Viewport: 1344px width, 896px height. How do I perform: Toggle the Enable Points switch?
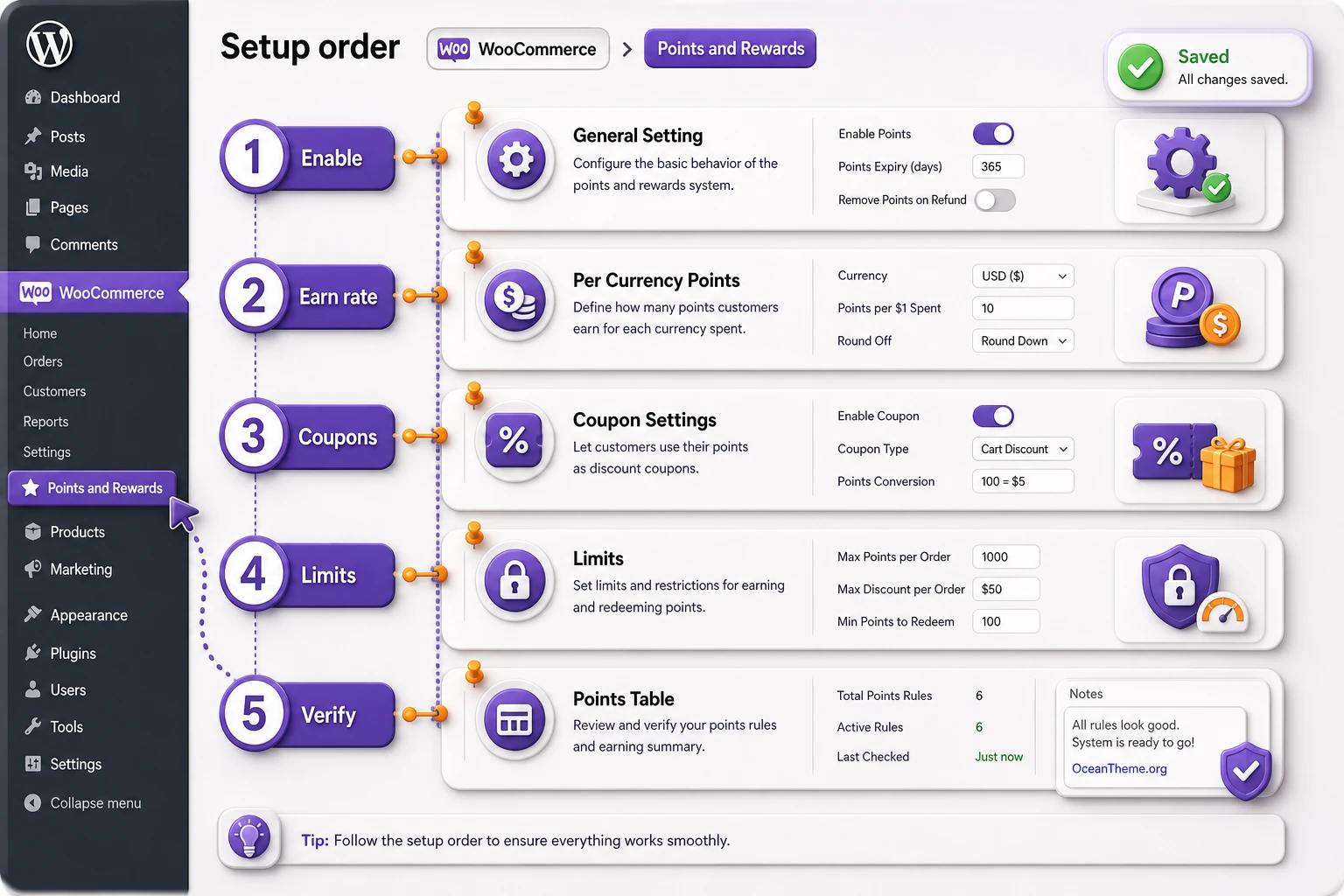pyautogui.click(x=993, y=134)
